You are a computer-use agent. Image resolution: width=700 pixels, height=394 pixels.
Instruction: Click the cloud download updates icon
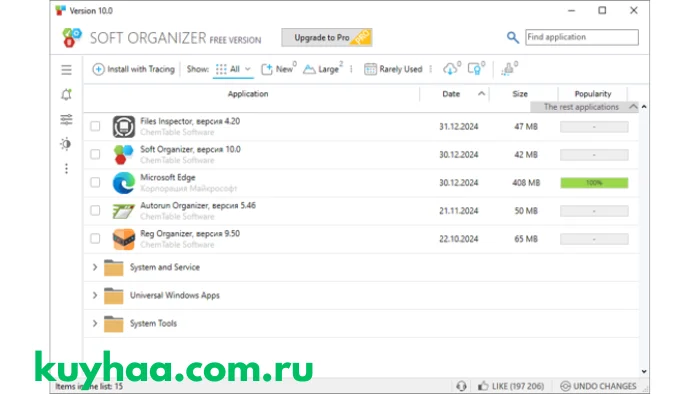[x=451, y=69]
